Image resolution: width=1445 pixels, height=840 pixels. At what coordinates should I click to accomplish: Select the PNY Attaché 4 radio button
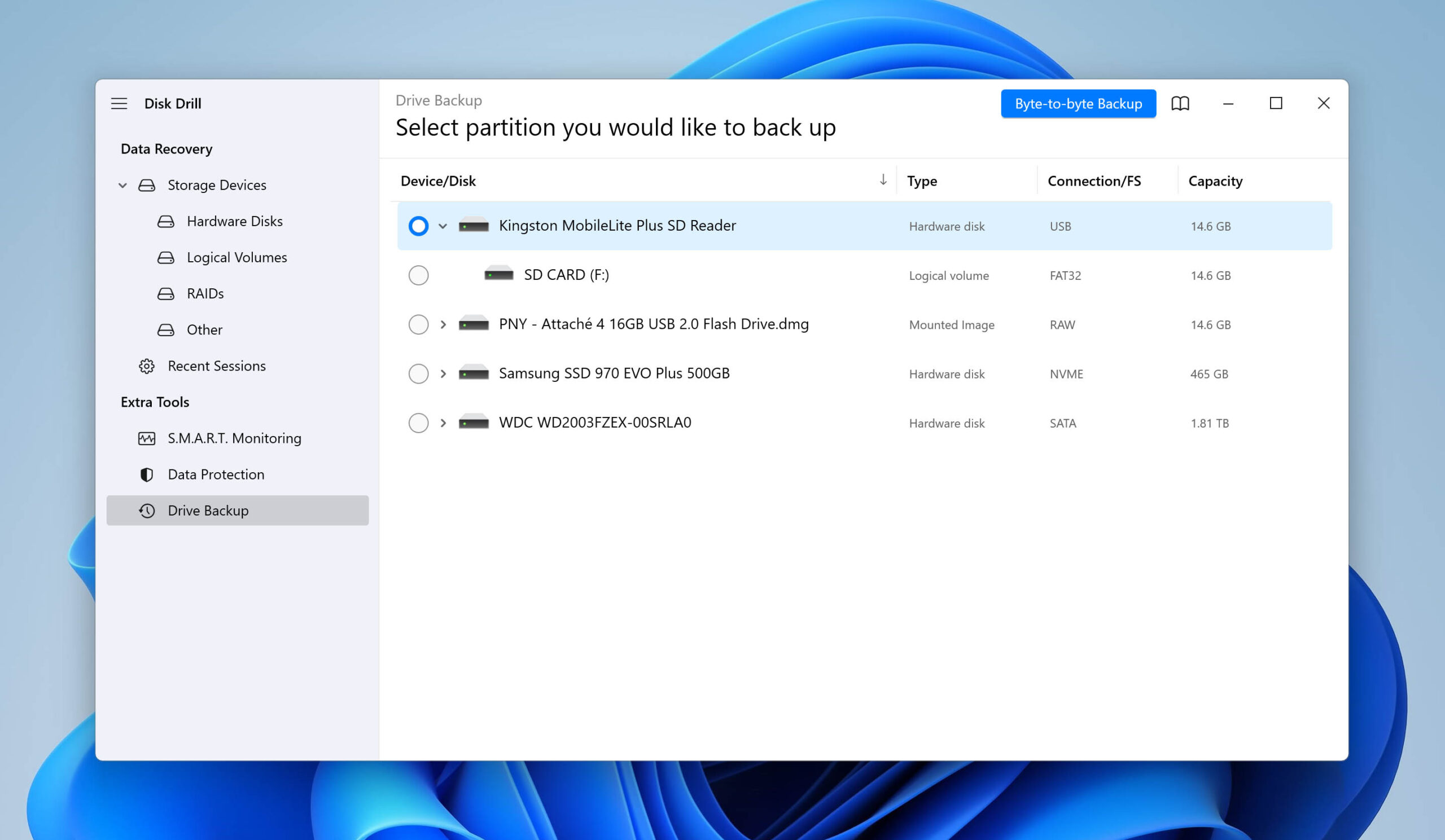click(419, 324)
